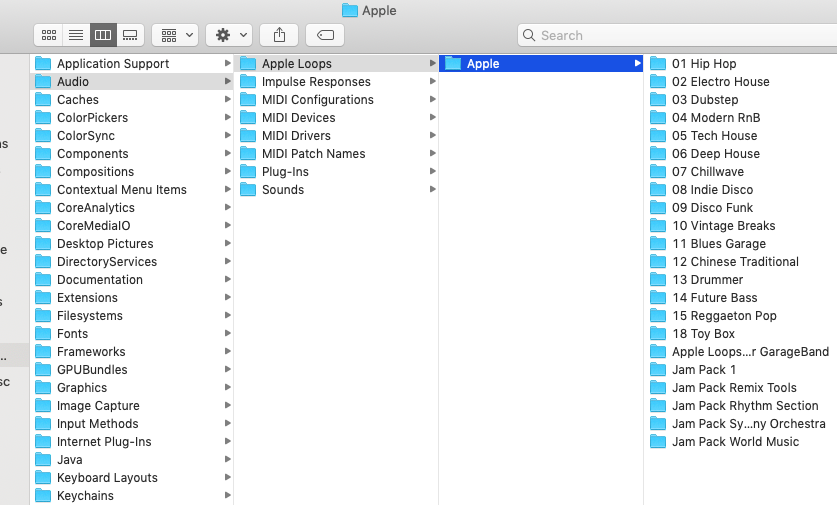Select the 13 Drummer folder icon

(658, 280)
